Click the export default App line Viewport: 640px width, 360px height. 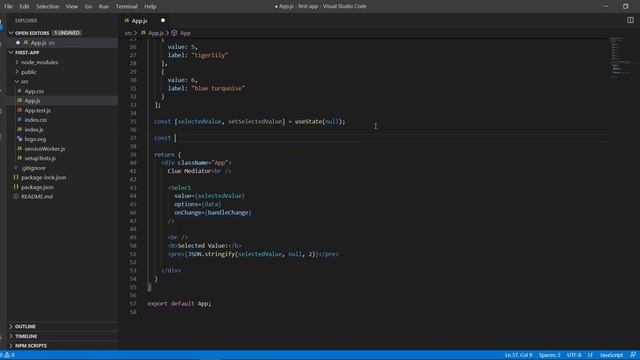179,304
